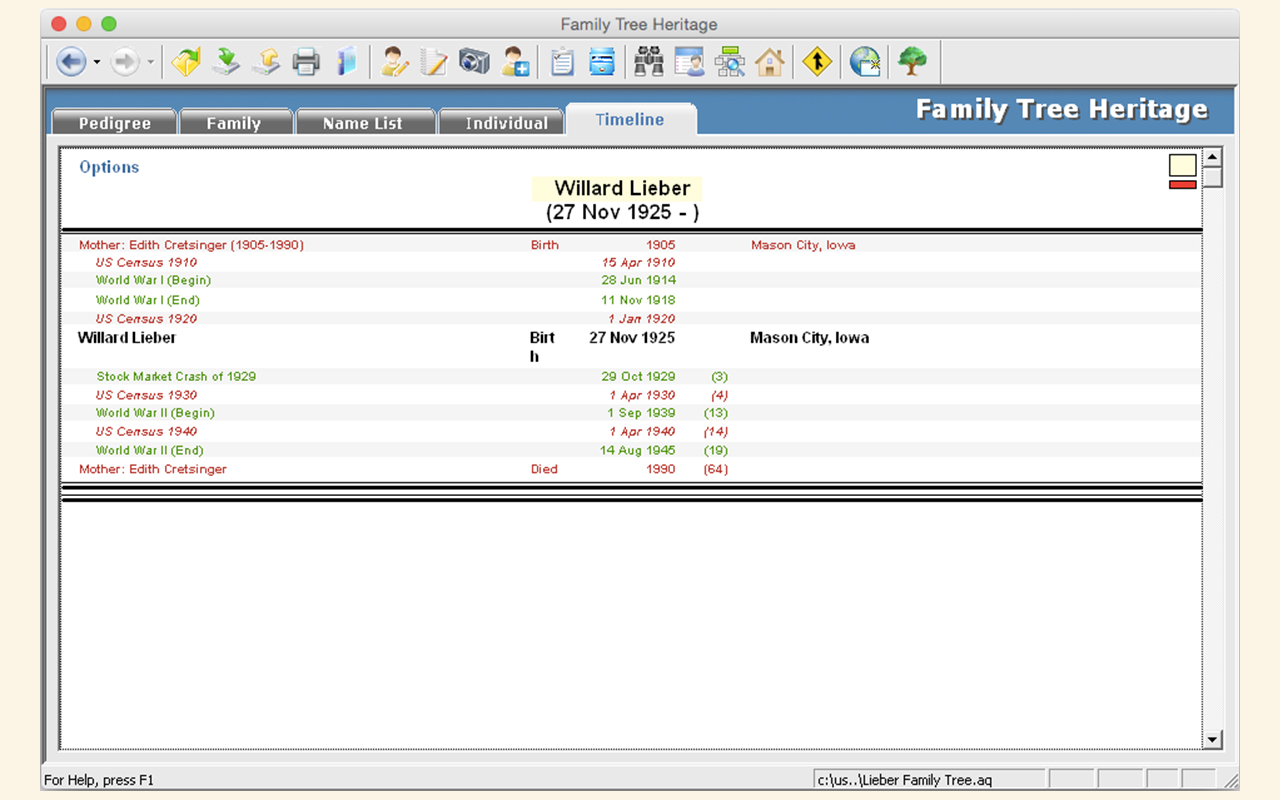Click the bold Willard Lieber birth row
The height and width of the screenshot is (800, 1280).
[x=631, y=347]
